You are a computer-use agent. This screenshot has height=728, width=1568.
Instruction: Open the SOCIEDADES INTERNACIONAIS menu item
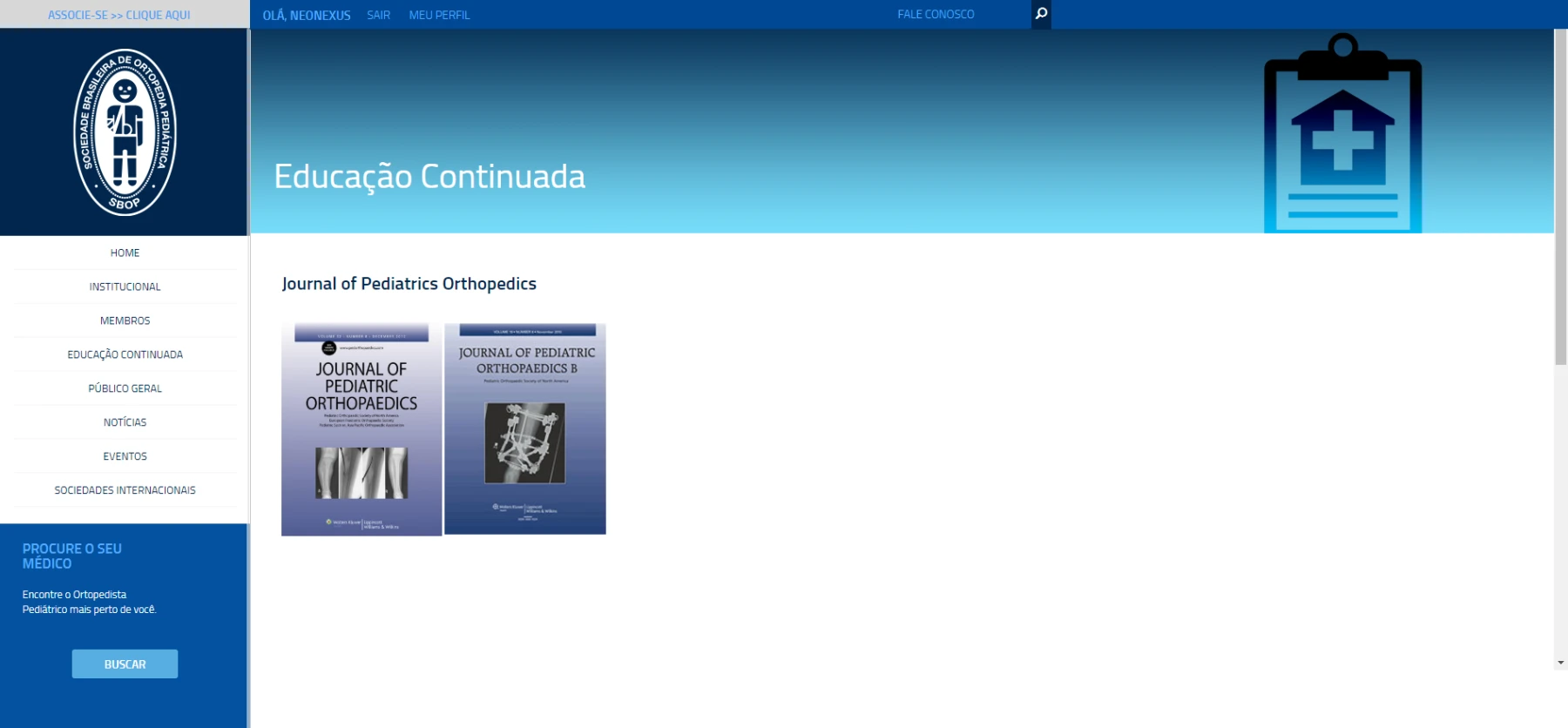point(125,490)
